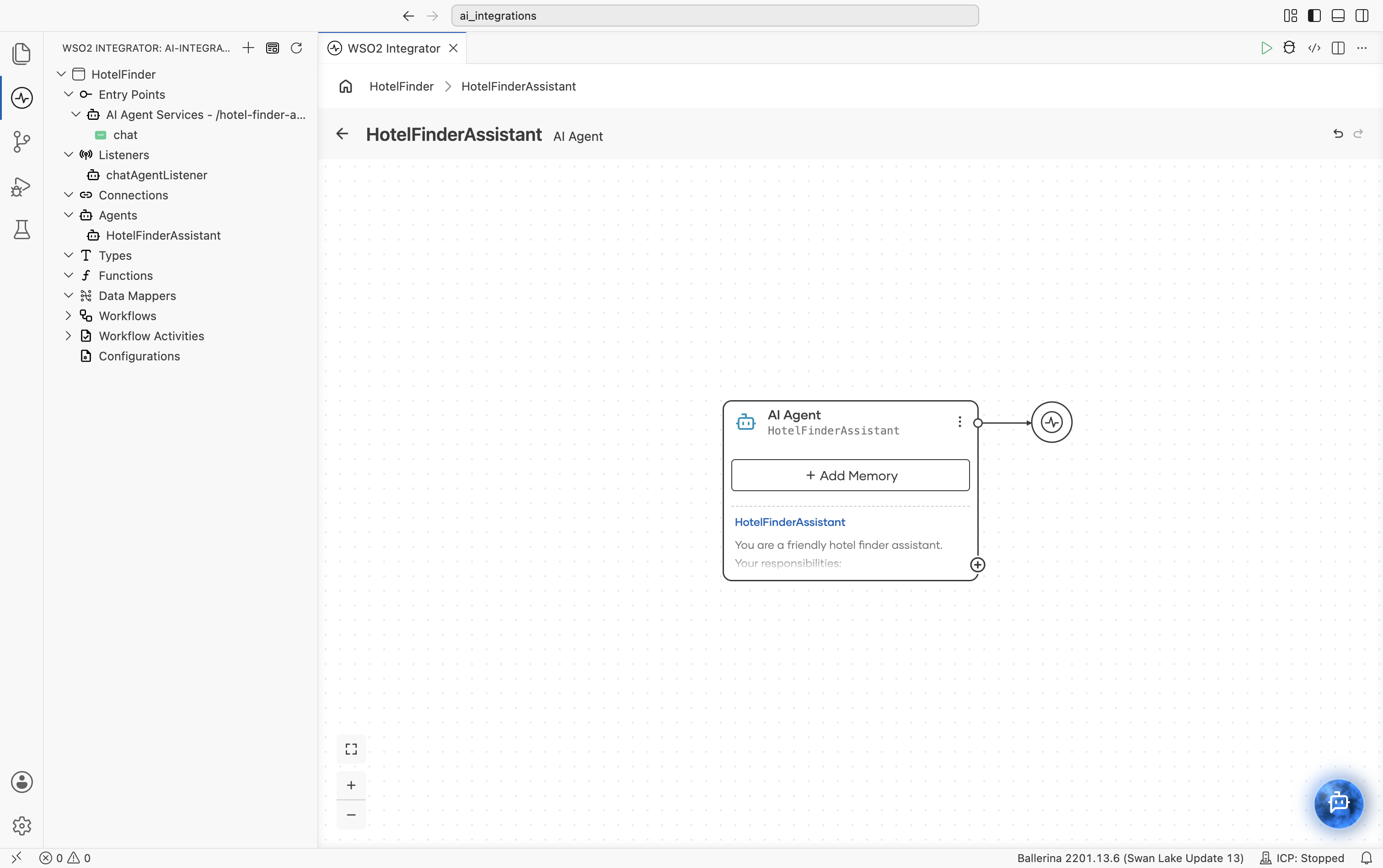Image resolution: width=1383 pixels, height=868 pixels.
Task: Collapse the Data Mappers section
Action: [x=69, y=295]
